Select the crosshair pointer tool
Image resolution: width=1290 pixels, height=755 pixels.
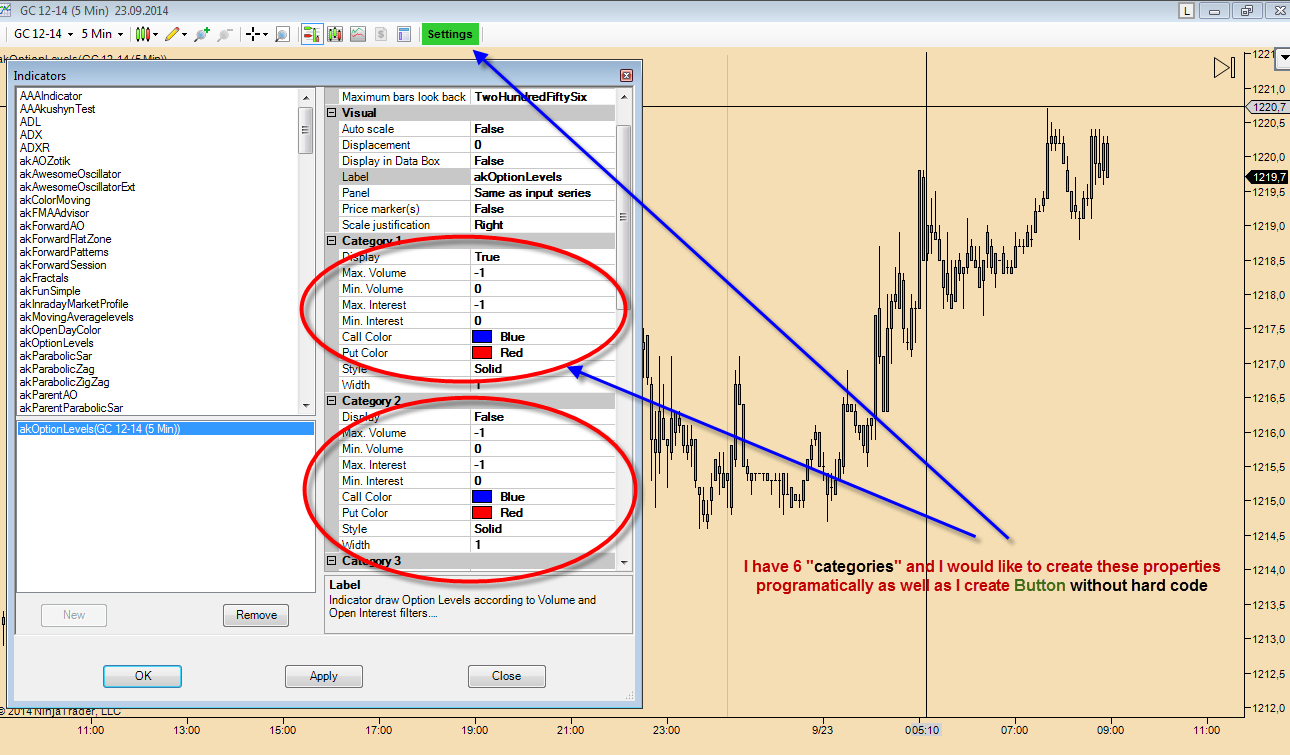click(253, 34)
